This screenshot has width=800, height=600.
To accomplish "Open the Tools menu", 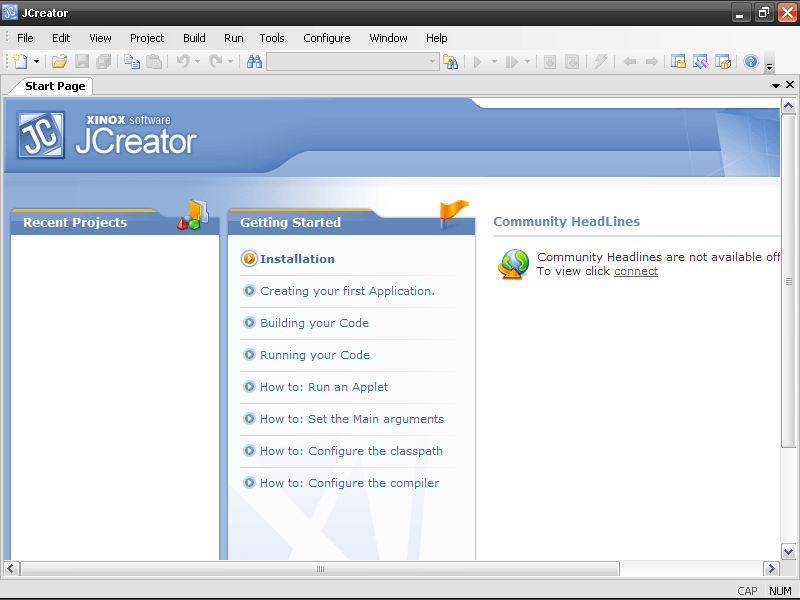I will click(271, 38).
